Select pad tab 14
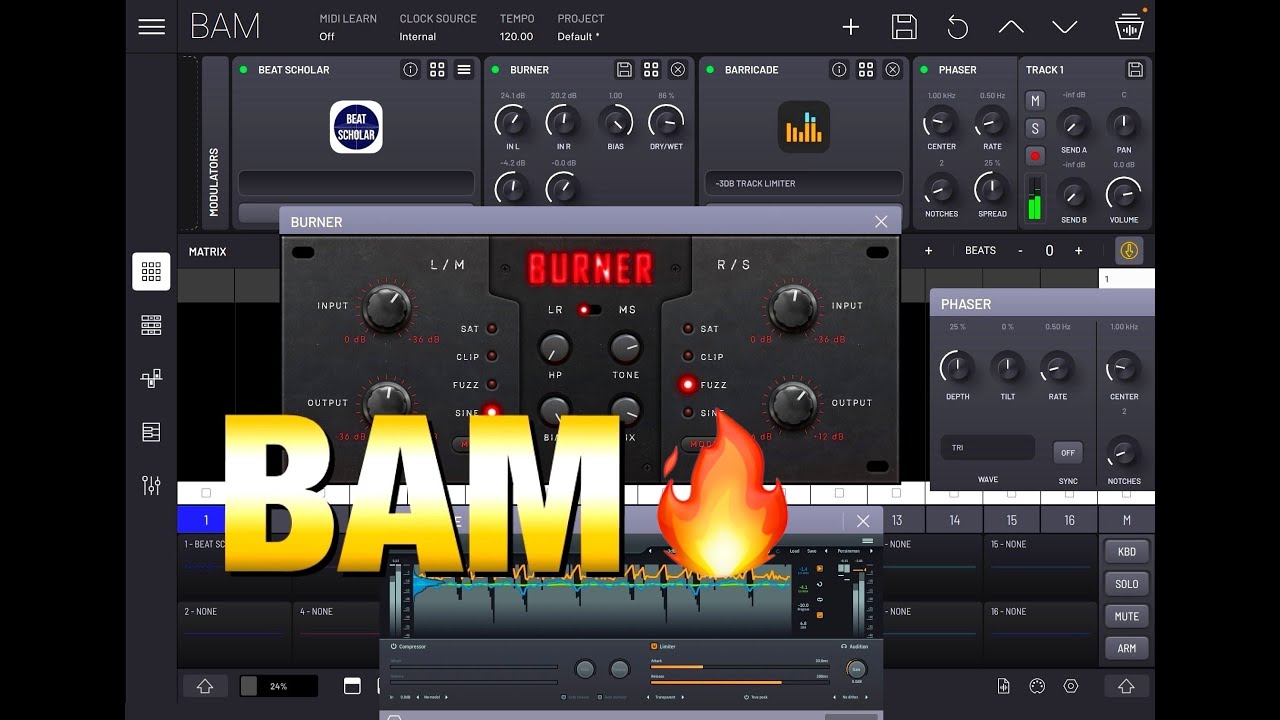 click(x=955, y=520)
